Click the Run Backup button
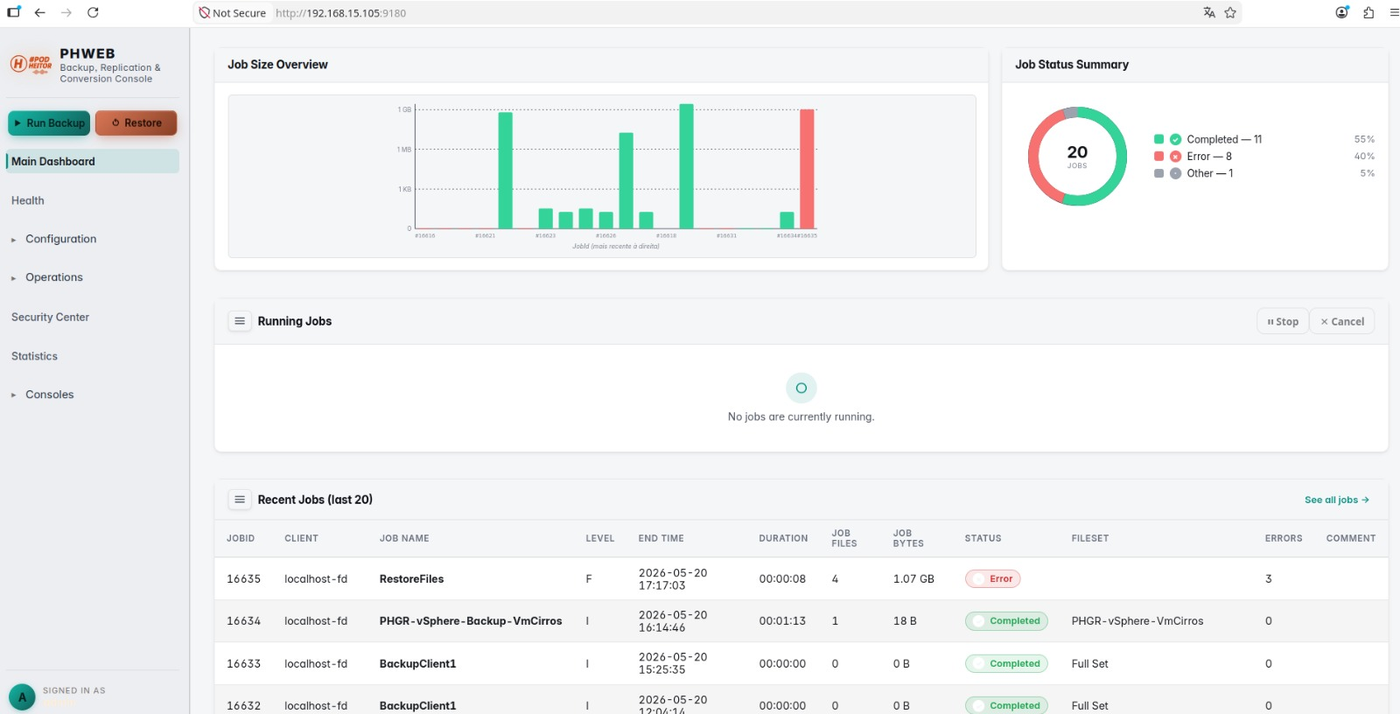This screenshot has height=714, width=1400. tap(49, 123)
